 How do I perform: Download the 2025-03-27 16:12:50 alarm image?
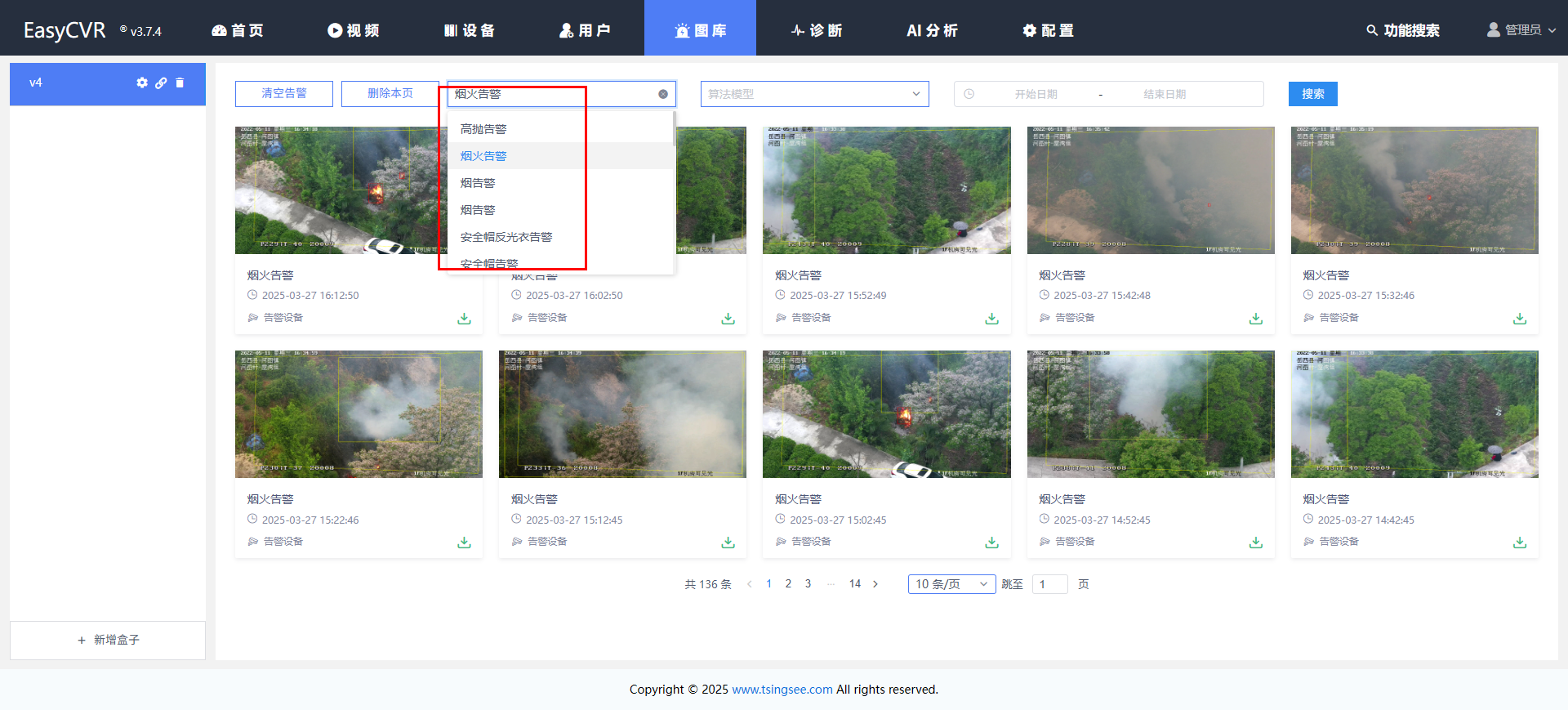pyautogui.click(x=464, y=319)
